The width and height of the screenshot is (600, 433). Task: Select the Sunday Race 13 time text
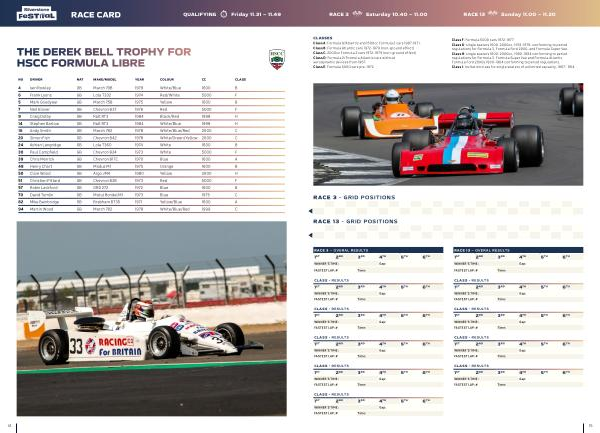(528, 15)
